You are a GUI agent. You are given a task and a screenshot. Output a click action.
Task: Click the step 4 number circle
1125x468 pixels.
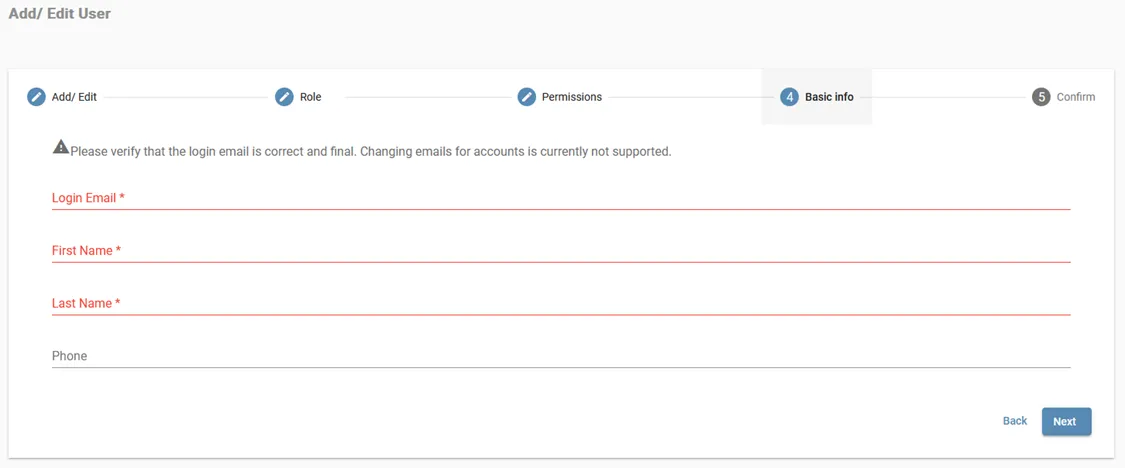click(x=789, y=97)
